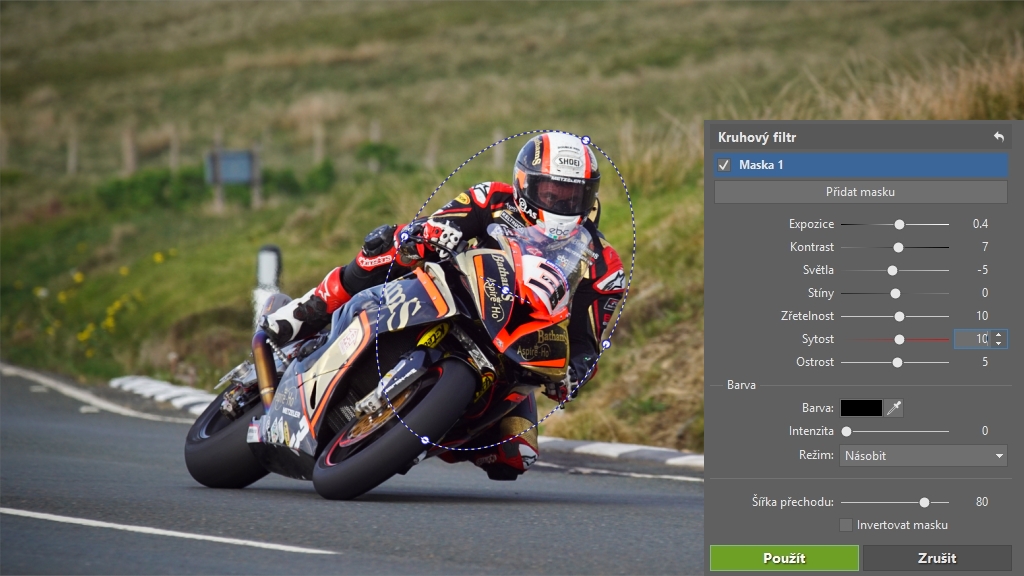Click the Zřetelnost slider handle

(x=900, y=316)
